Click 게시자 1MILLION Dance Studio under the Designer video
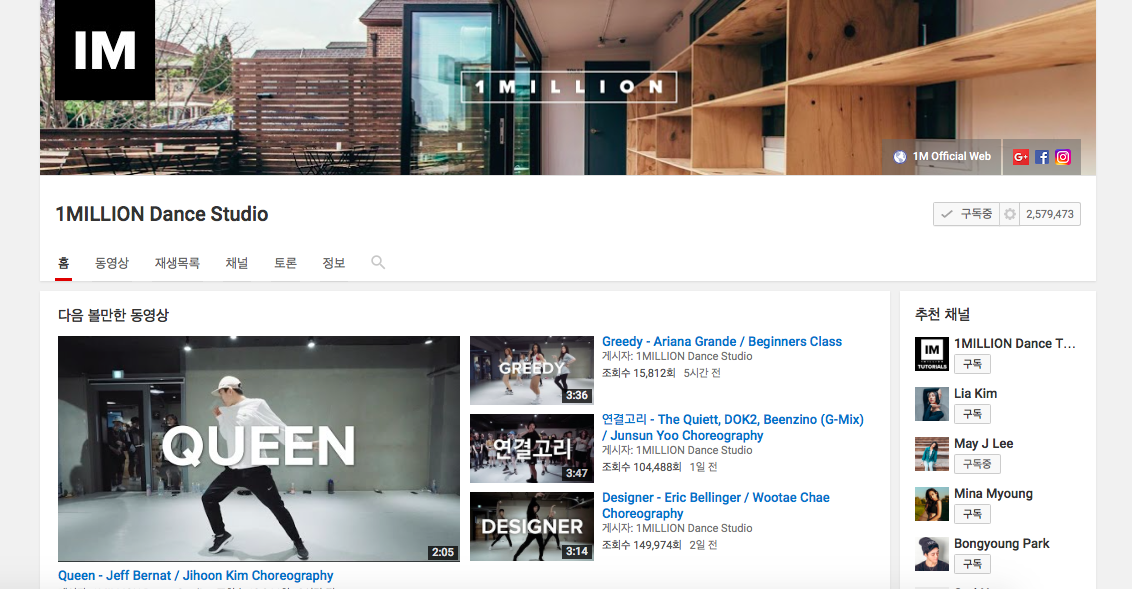The height and width of the screenshot is (589, 1132). 677,528
